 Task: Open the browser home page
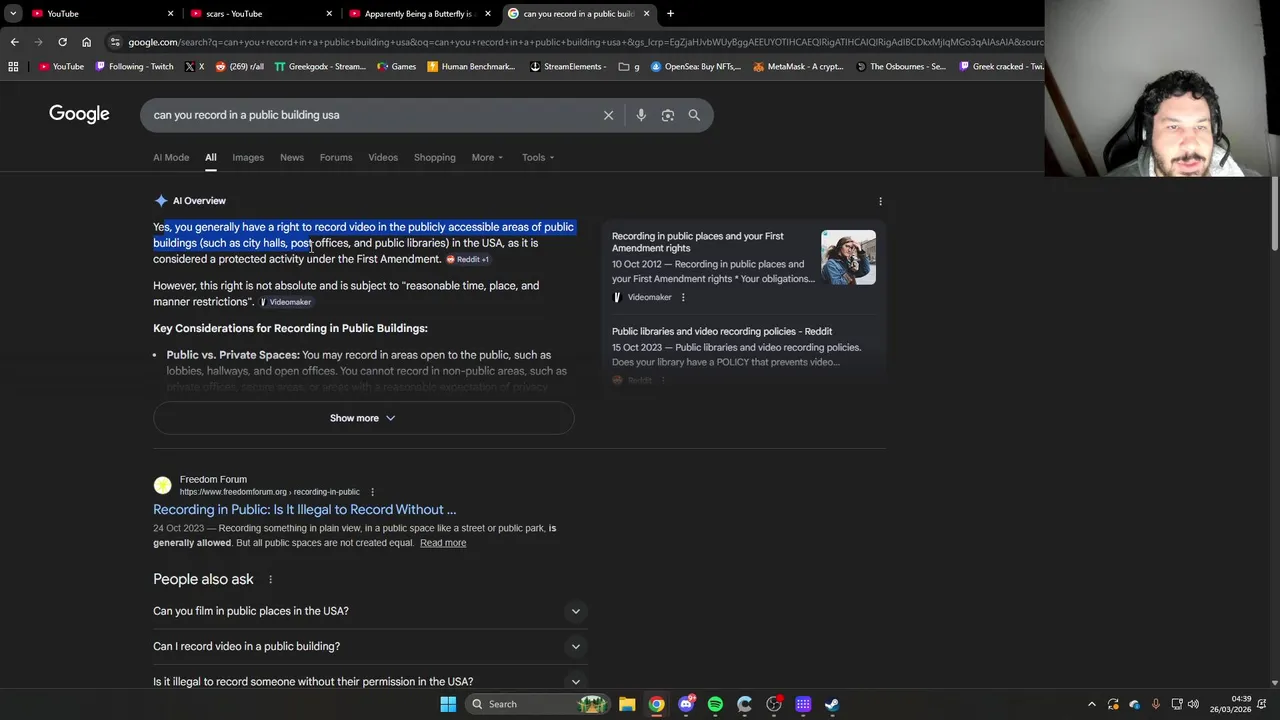pos(86,42)
